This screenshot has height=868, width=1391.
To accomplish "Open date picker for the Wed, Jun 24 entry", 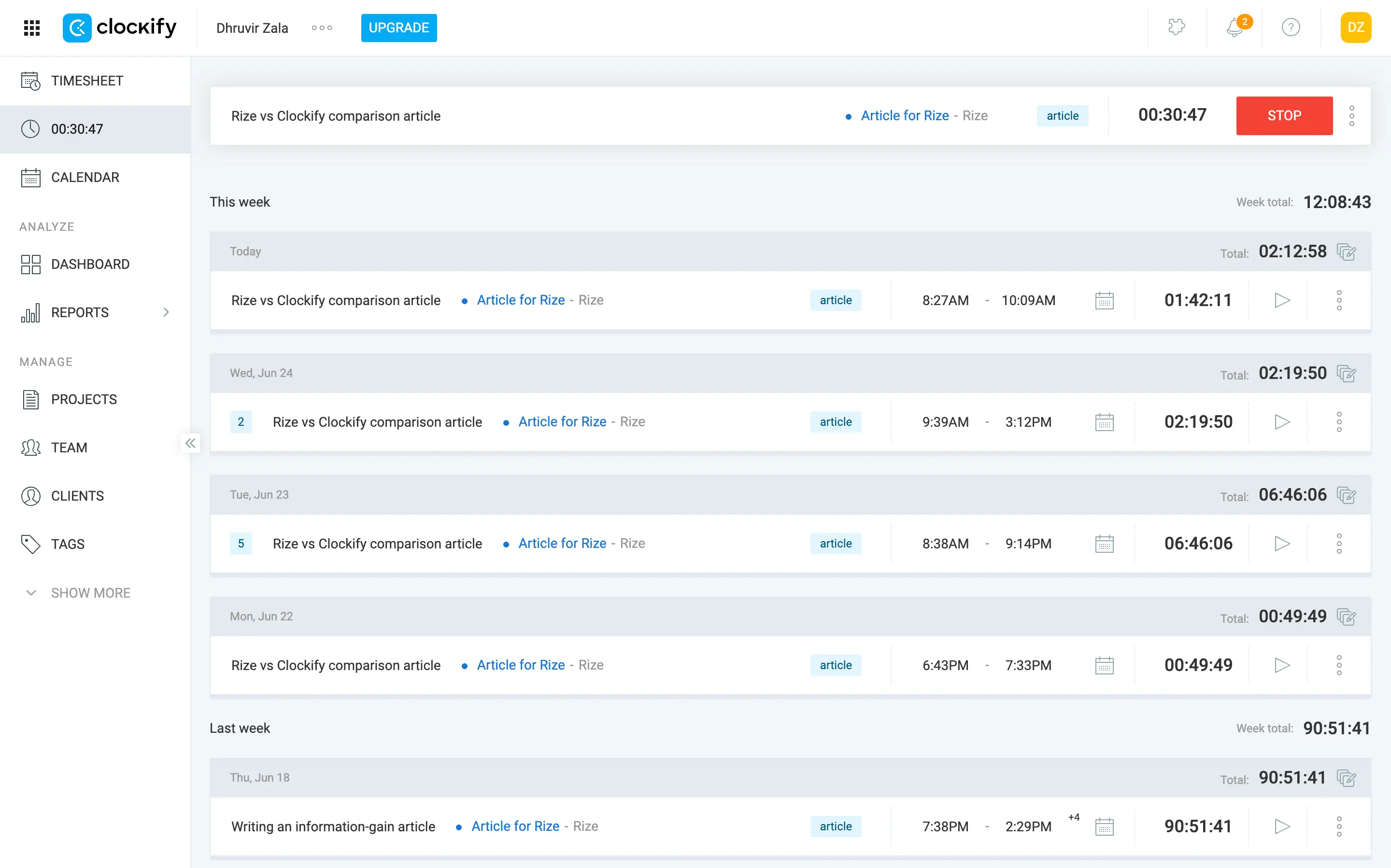I will click(x=1104, y=422).
